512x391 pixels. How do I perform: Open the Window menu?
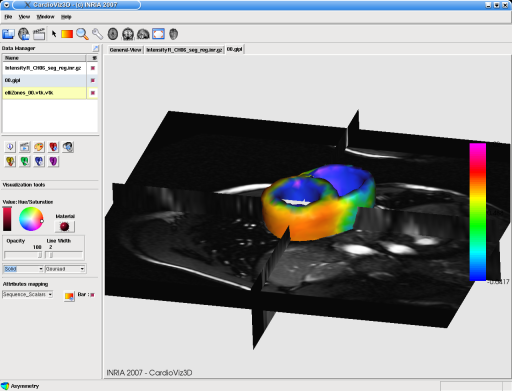click(45, 17)
